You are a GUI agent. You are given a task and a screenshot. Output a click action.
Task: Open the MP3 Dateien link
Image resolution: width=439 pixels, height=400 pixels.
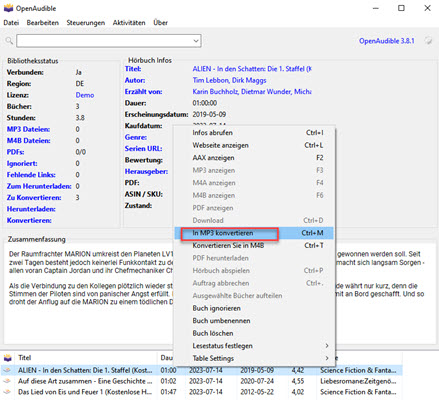28,129
